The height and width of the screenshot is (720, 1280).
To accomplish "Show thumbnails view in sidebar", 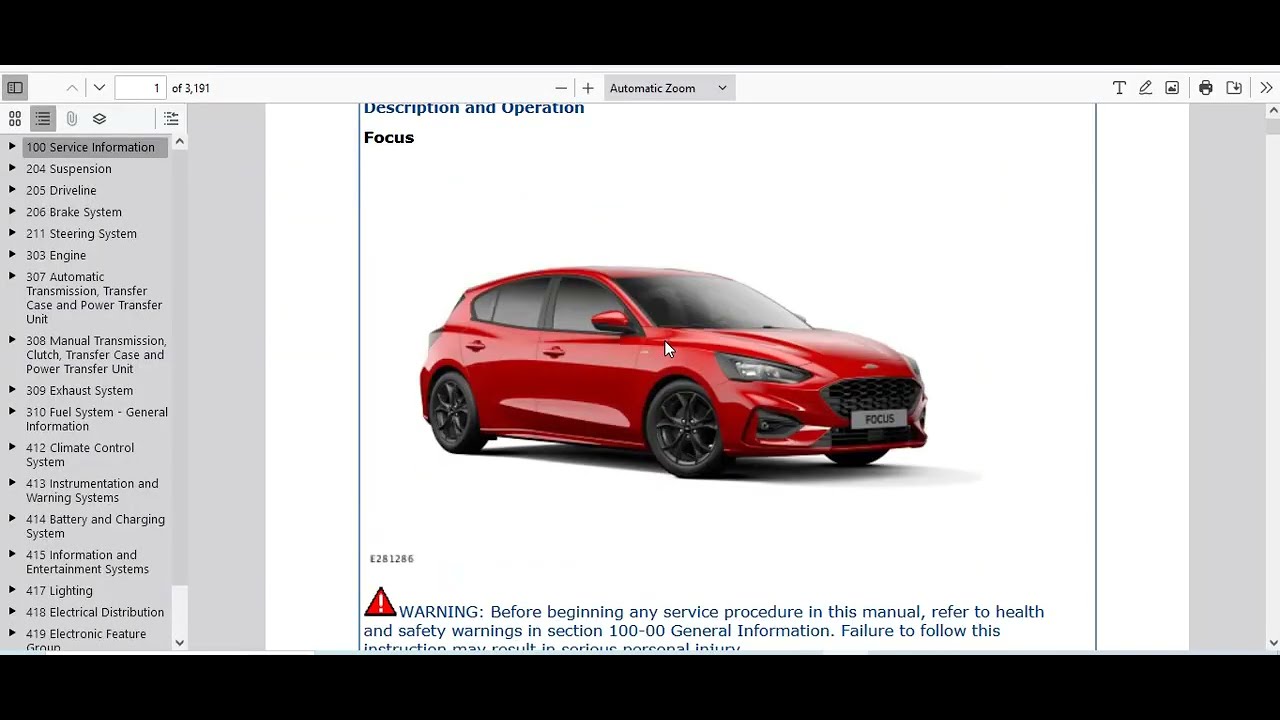I will point(15,119).
